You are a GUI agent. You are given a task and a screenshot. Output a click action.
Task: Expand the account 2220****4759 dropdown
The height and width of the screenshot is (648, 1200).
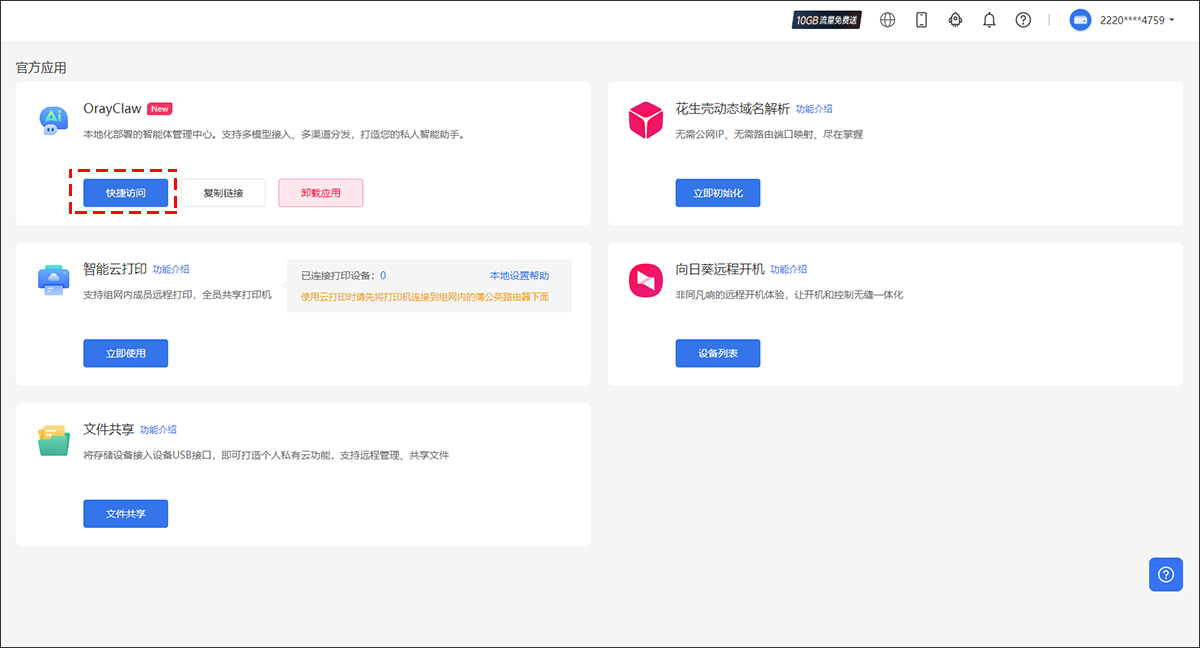point(1122,20)
